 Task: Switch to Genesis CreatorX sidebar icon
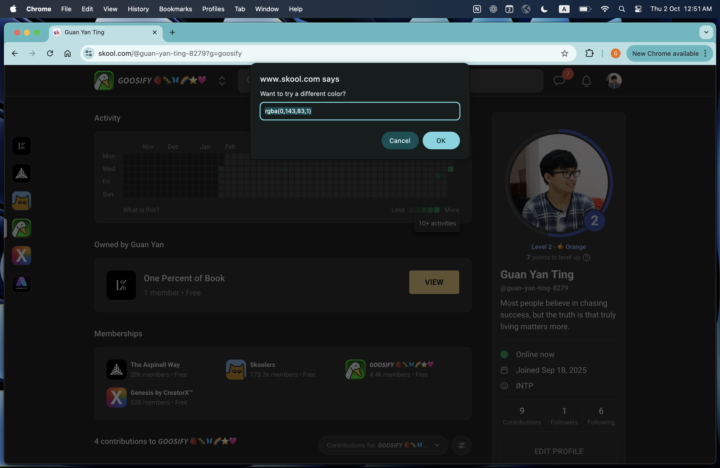[x=22, y=255]
